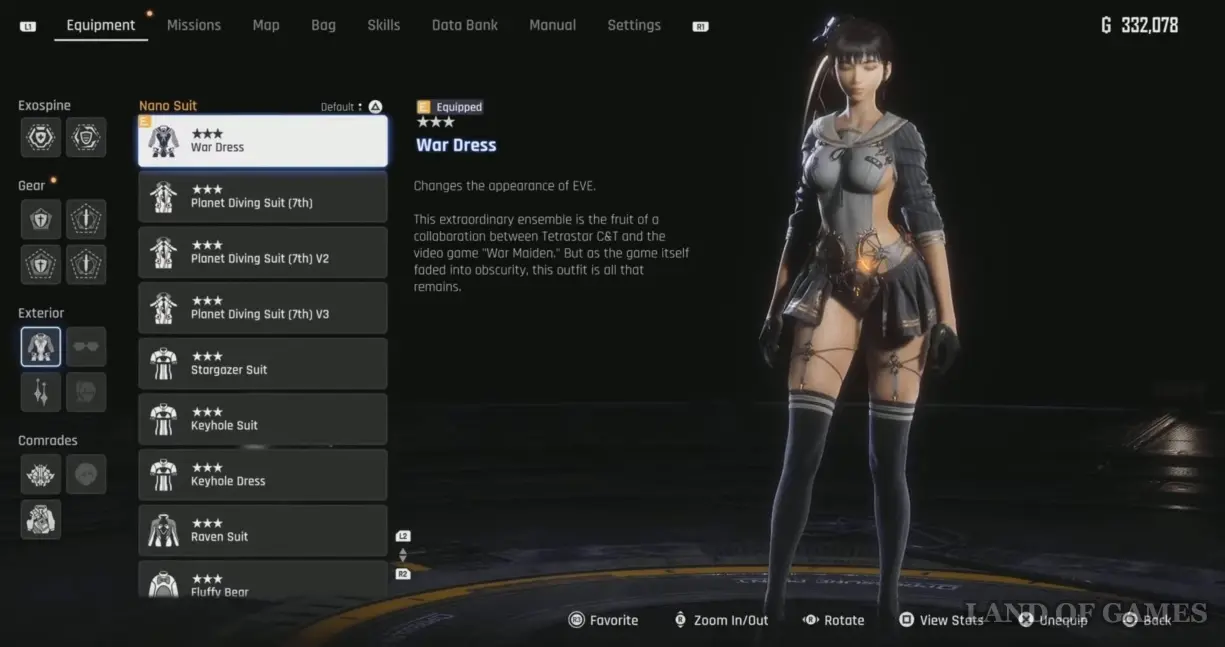Go to the Bag tab
The width and height of the screenshot is (1225, 647).
pos(323,25)
